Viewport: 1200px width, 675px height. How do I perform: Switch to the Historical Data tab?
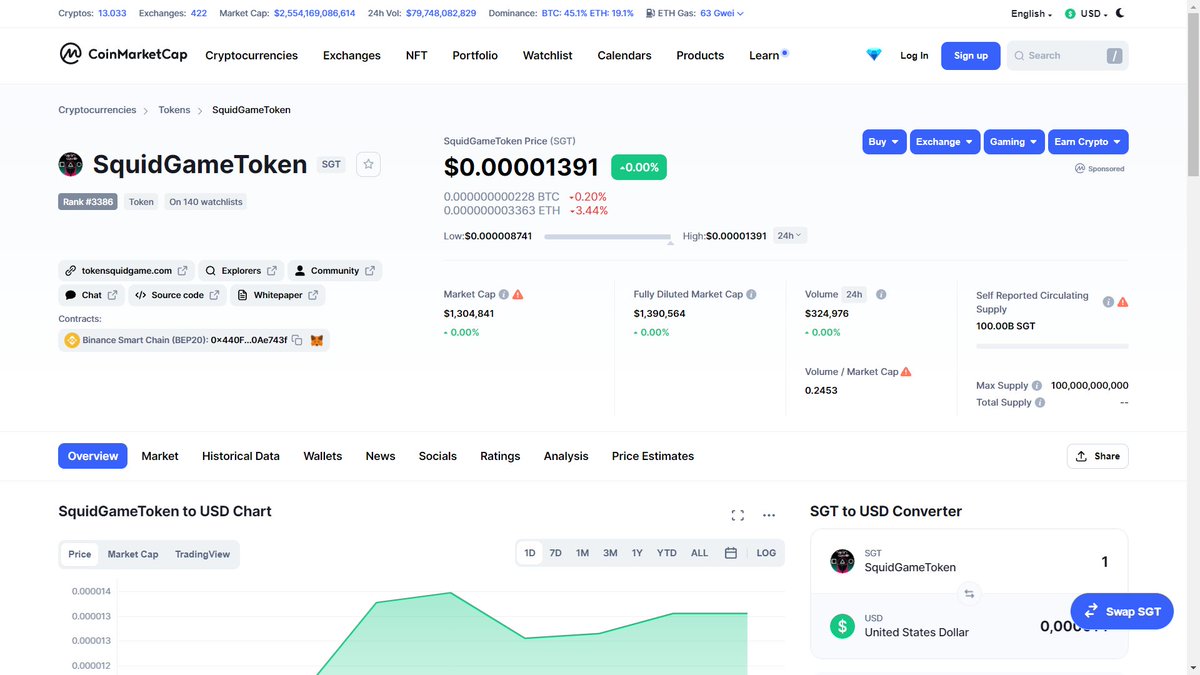(240, 456)
